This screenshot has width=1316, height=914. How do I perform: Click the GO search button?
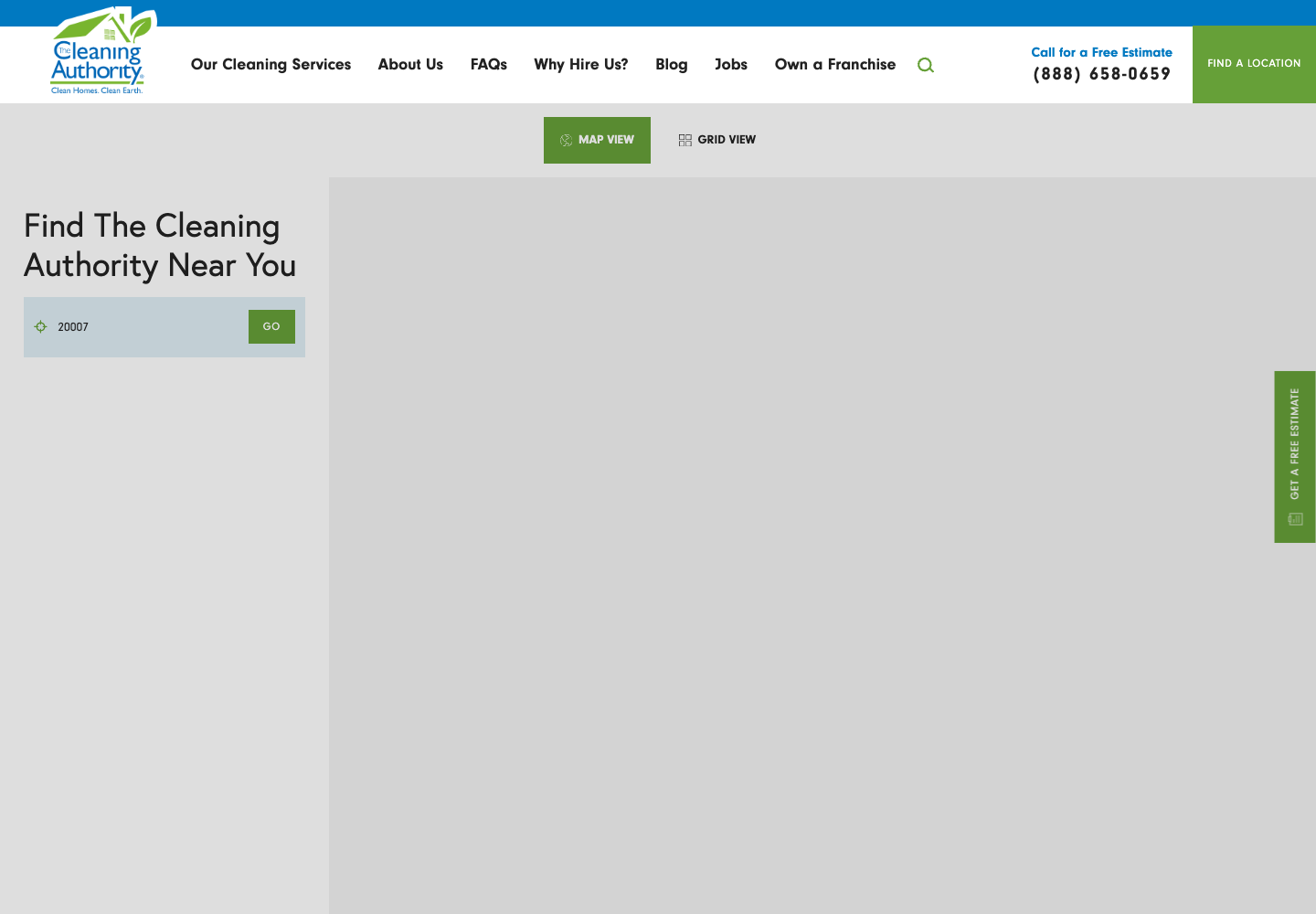click(271, 326)
